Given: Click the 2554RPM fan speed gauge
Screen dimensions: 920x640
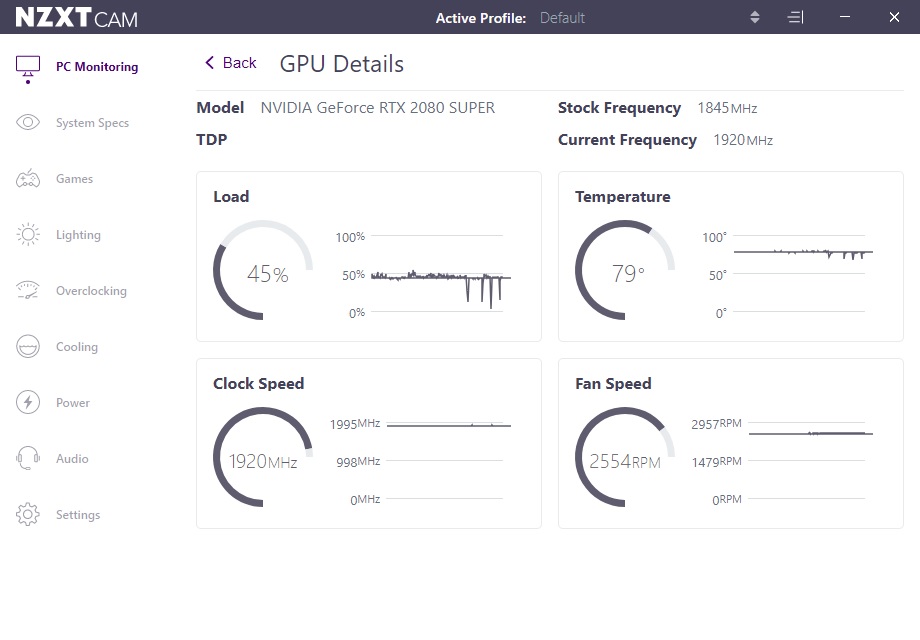Looking at the screenshot, I should (x=625, y=458).
